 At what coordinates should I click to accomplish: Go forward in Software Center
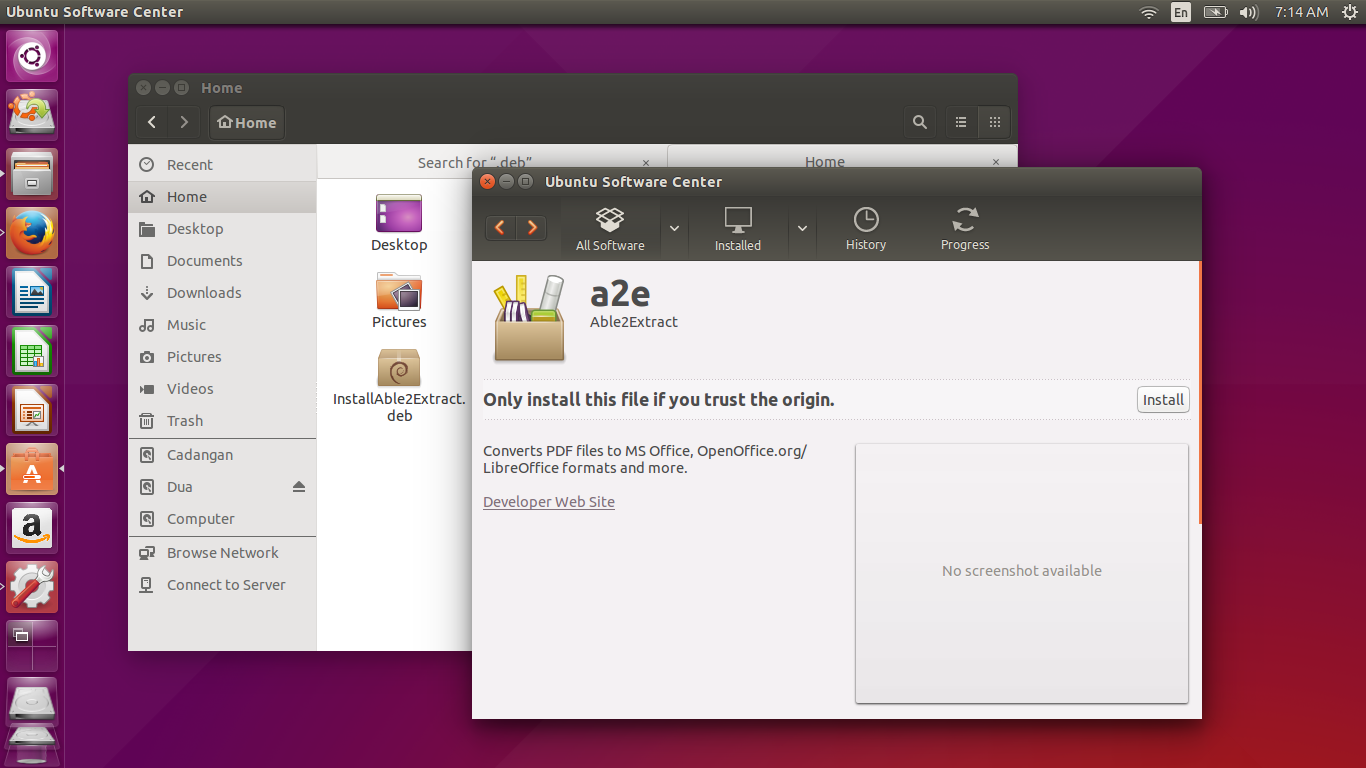click(533, 228)
